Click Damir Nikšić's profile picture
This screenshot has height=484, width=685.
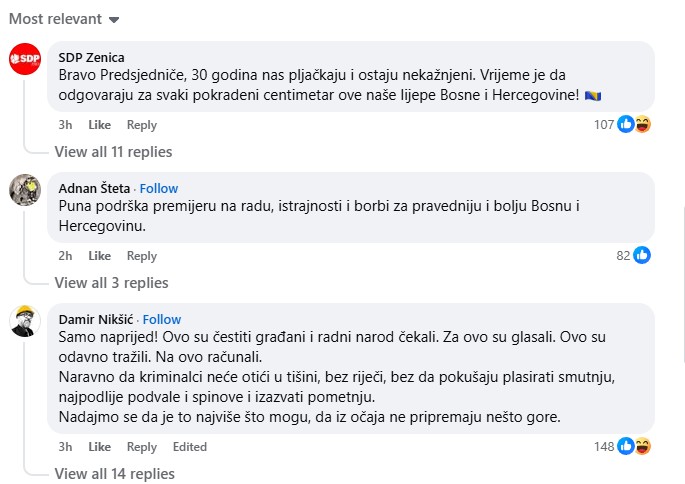click(24, 321)
